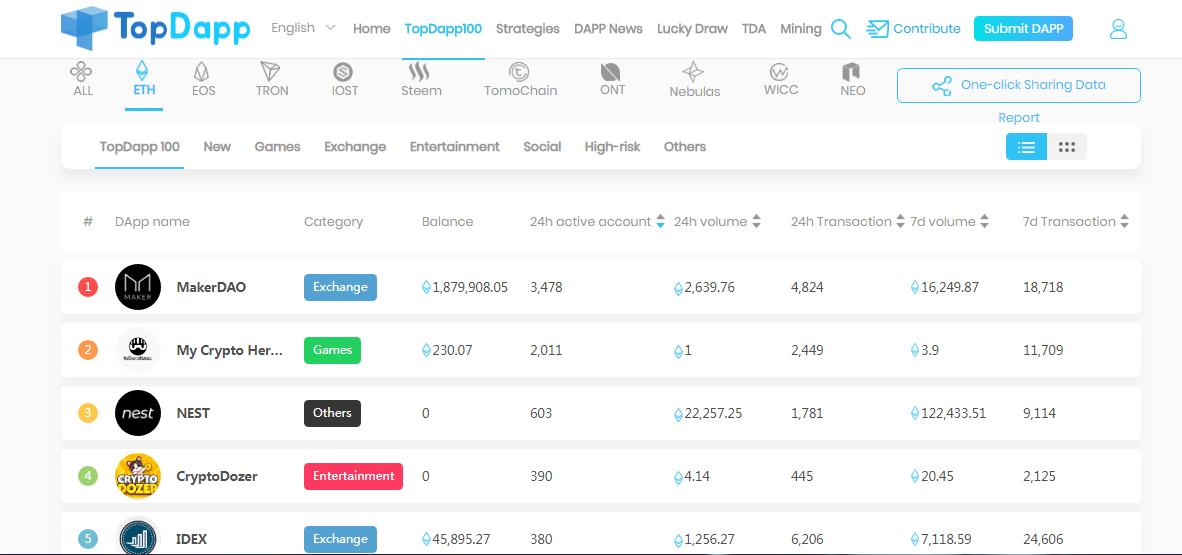
Task: Click the Submit DAPP button
Action: 1023,29
